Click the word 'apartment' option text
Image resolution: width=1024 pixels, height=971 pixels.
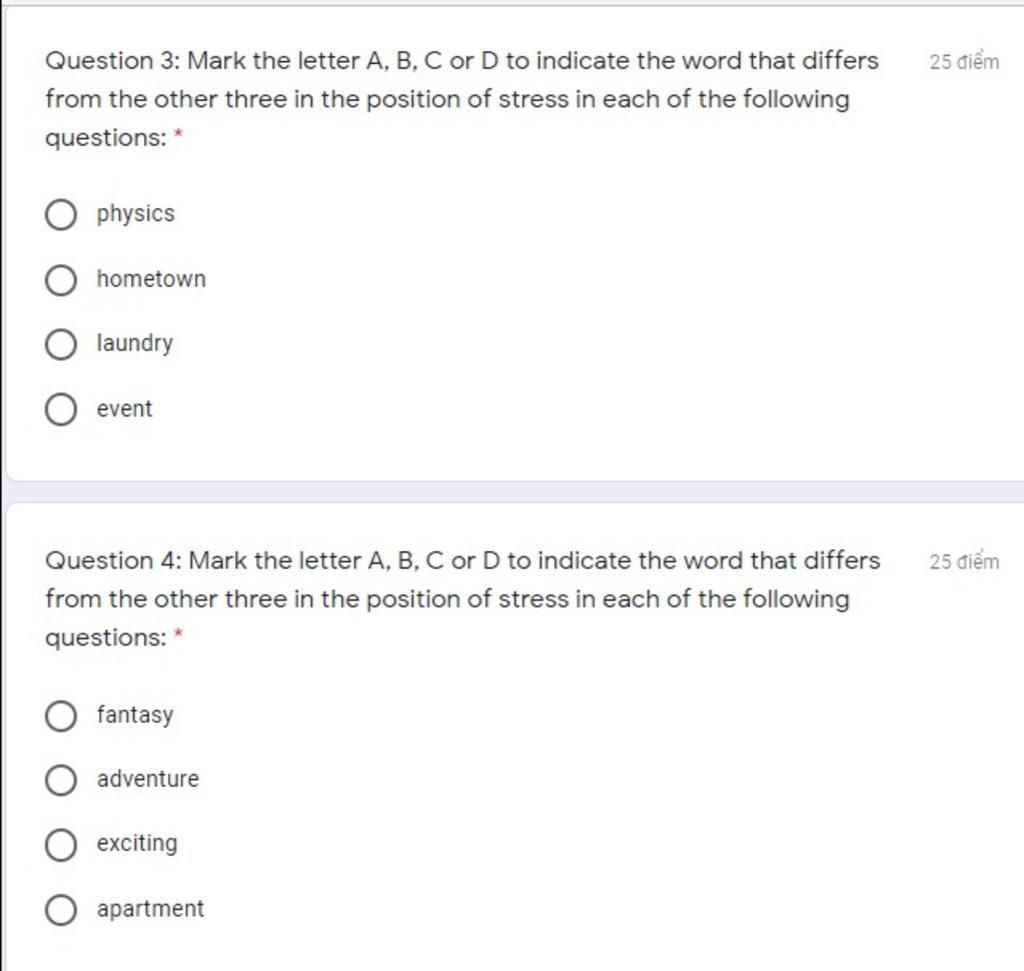click(150, 909)
